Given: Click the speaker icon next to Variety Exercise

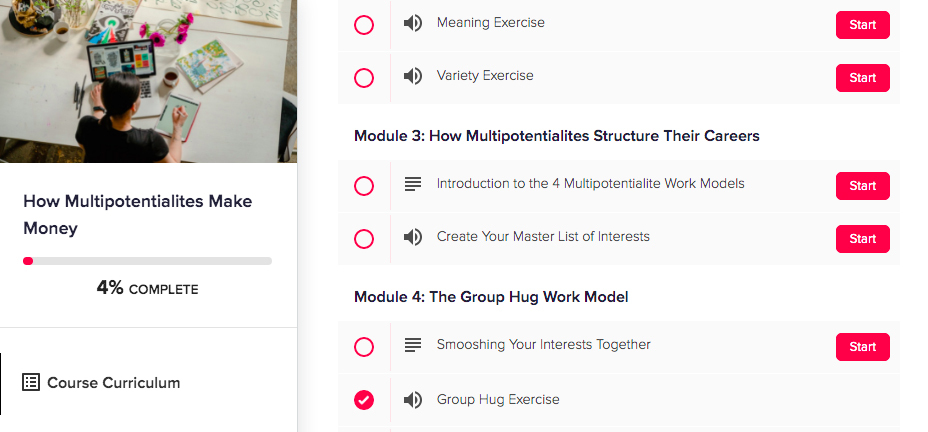Looking at the screenshot, I should [412, 76].
